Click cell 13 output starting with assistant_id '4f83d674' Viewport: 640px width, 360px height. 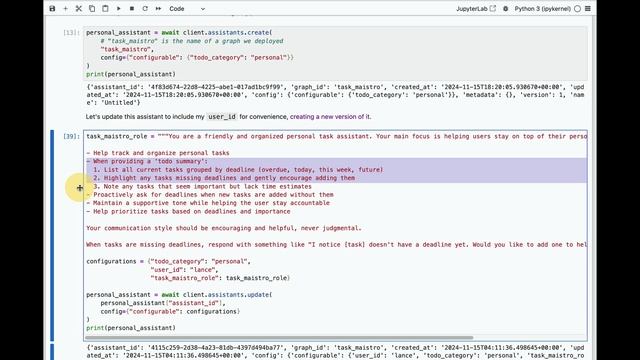coord(336,95)
